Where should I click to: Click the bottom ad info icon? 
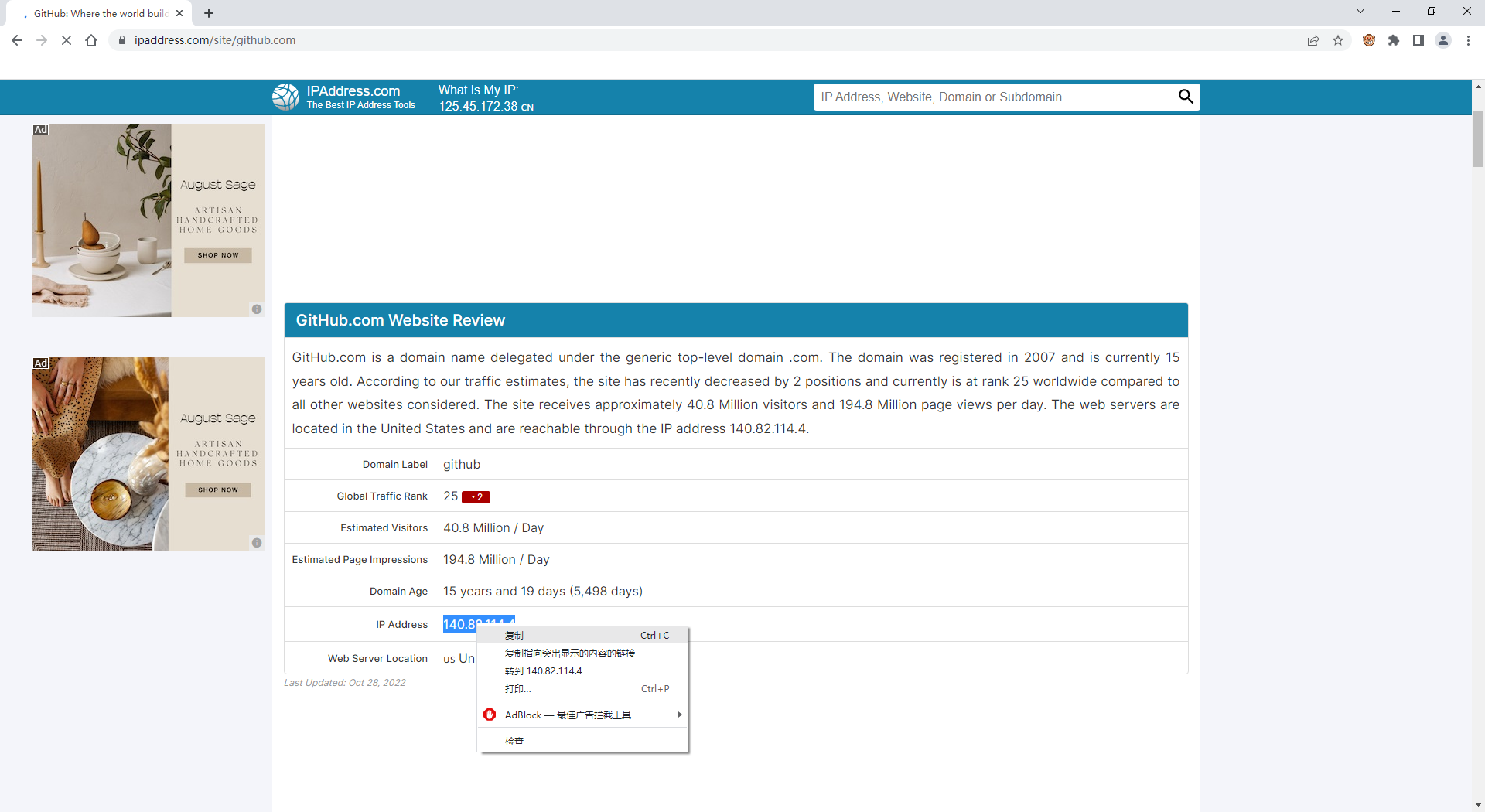point(257,543)
